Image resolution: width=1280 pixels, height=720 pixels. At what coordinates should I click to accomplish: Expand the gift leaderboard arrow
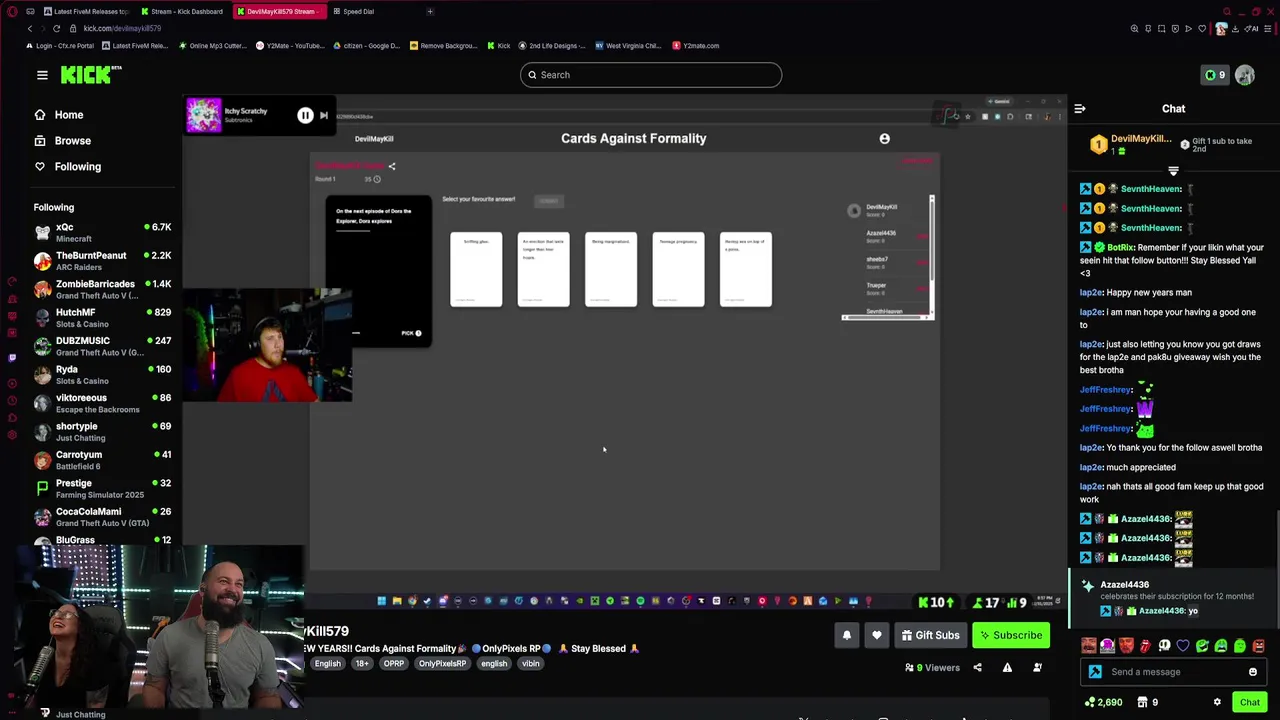[x=1174, y=172]
